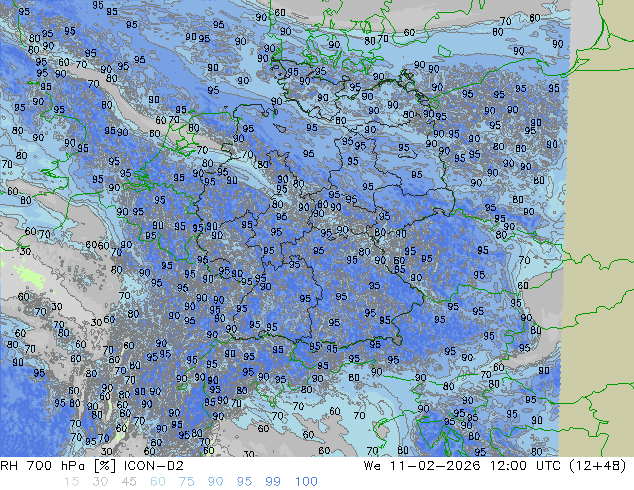The width and height of the screenshot is (634, 490).
Task: Click the 'ICON-D2' model name
Action: (x=154, y=466)
